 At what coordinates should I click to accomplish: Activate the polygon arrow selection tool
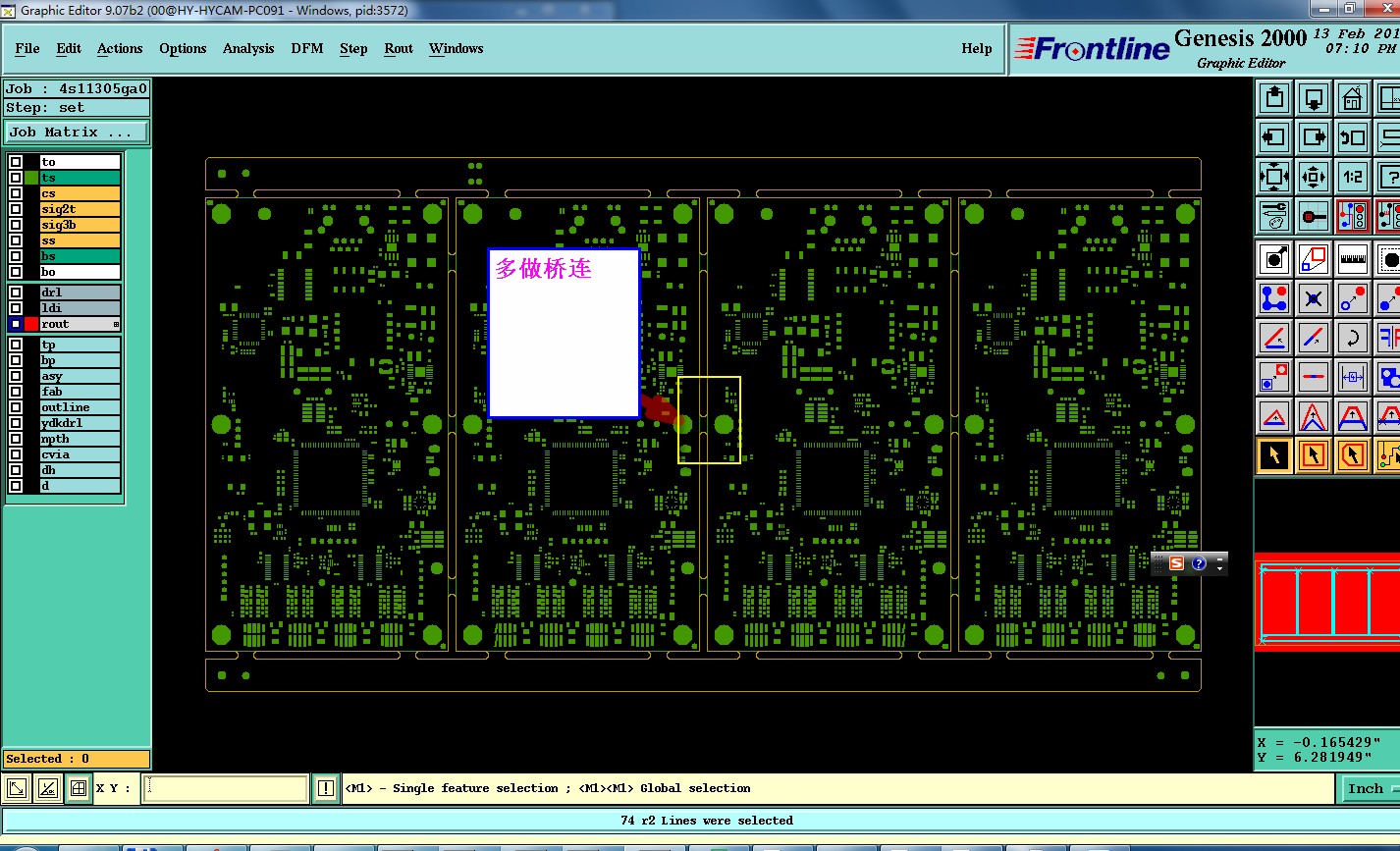tap(1353, 455)
